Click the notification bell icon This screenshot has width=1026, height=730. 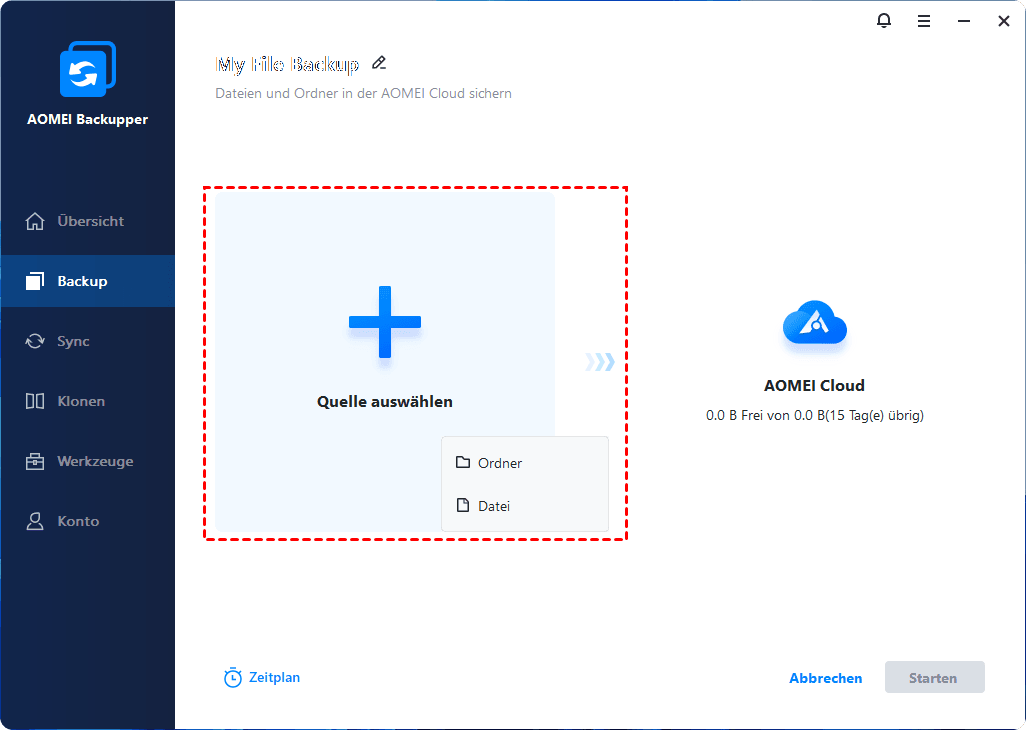(884, 21)
